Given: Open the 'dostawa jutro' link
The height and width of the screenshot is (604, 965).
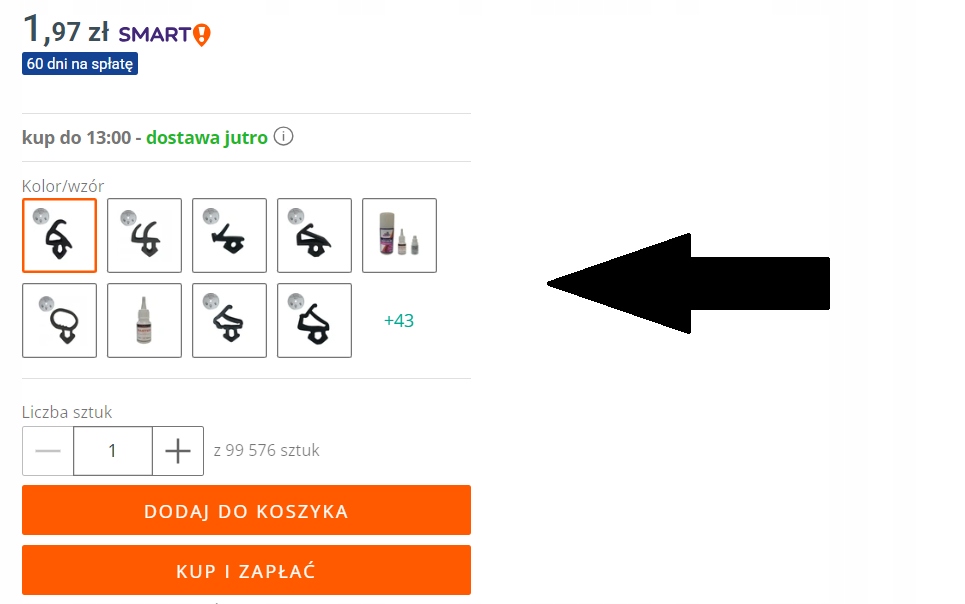Looking at the screenshot, I should [205, 137].
